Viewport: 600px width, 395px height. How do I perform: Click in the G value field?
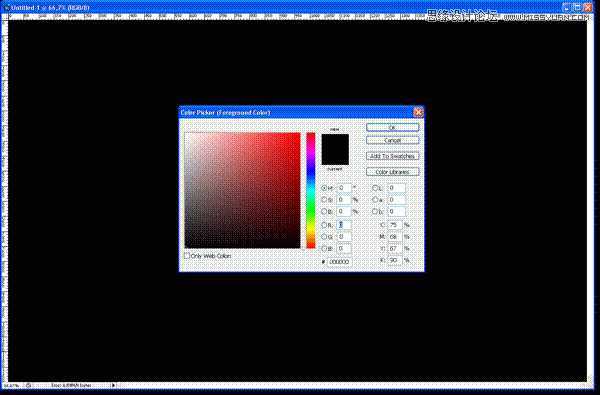pos(344,237)
